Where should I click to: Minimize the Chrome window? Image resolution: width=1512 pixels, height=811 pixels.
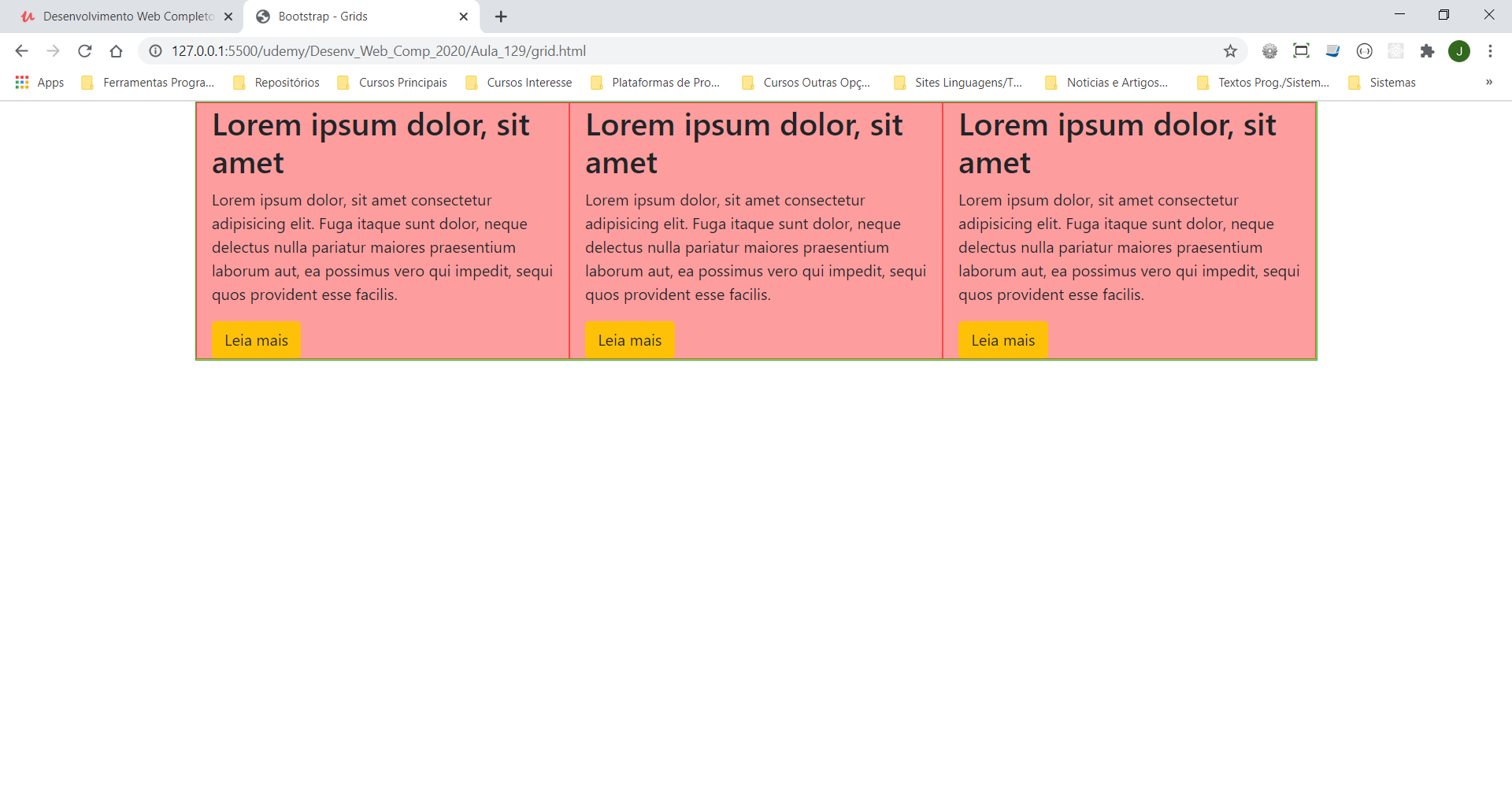point(1399,15)
